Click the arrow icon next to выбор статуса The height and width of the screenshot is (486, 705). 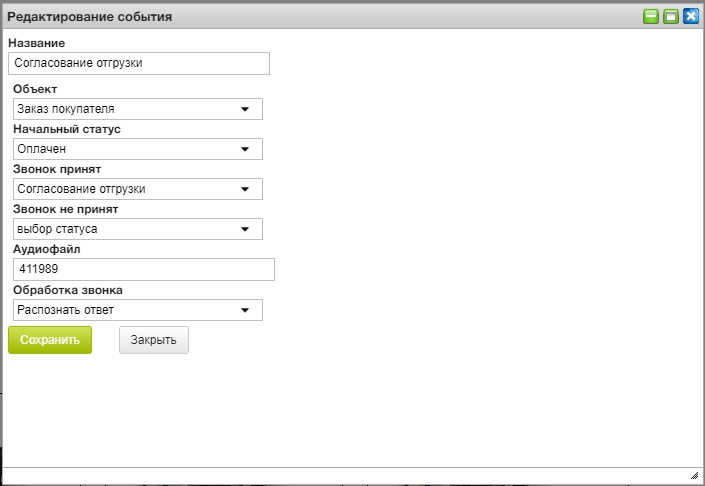tap(245, 229)
